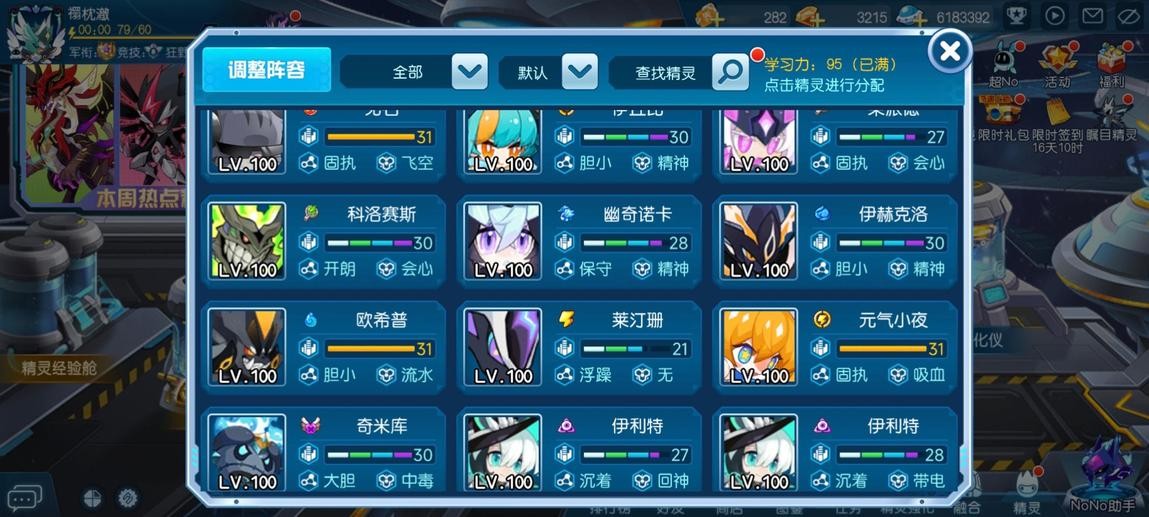Open the mail envelope icon
Viewport: 1149px width, 517px height.
click(x=1093, y=15)
